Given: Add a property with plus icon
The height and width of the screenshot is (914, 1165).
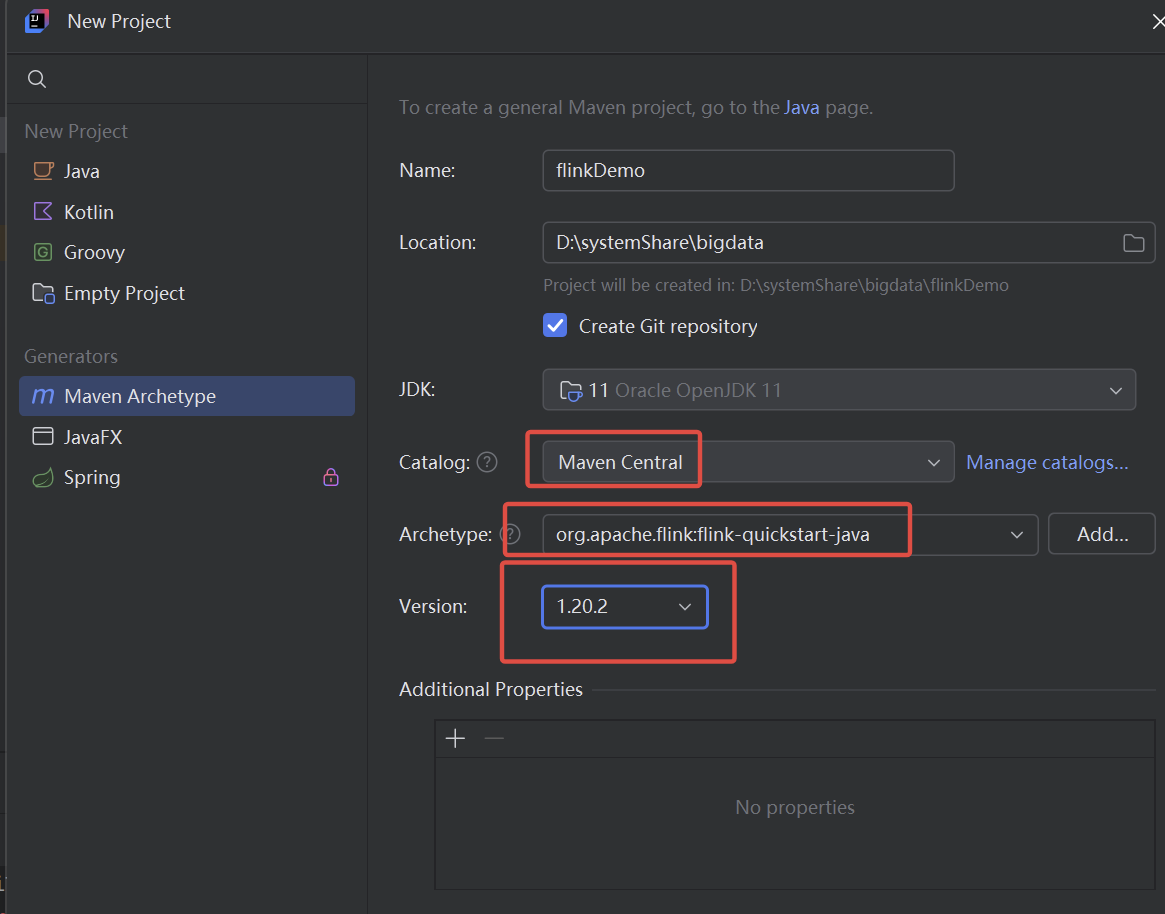Looking at the screenshot, I should [455, 738].
